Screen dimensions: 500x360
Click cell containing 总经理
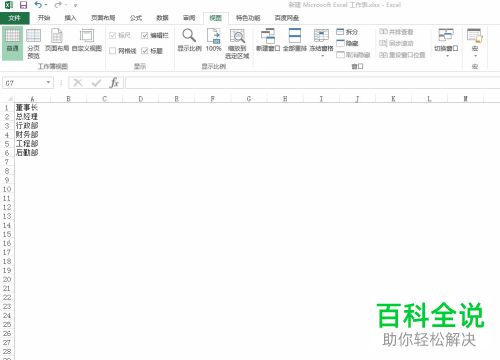(32, 117)
